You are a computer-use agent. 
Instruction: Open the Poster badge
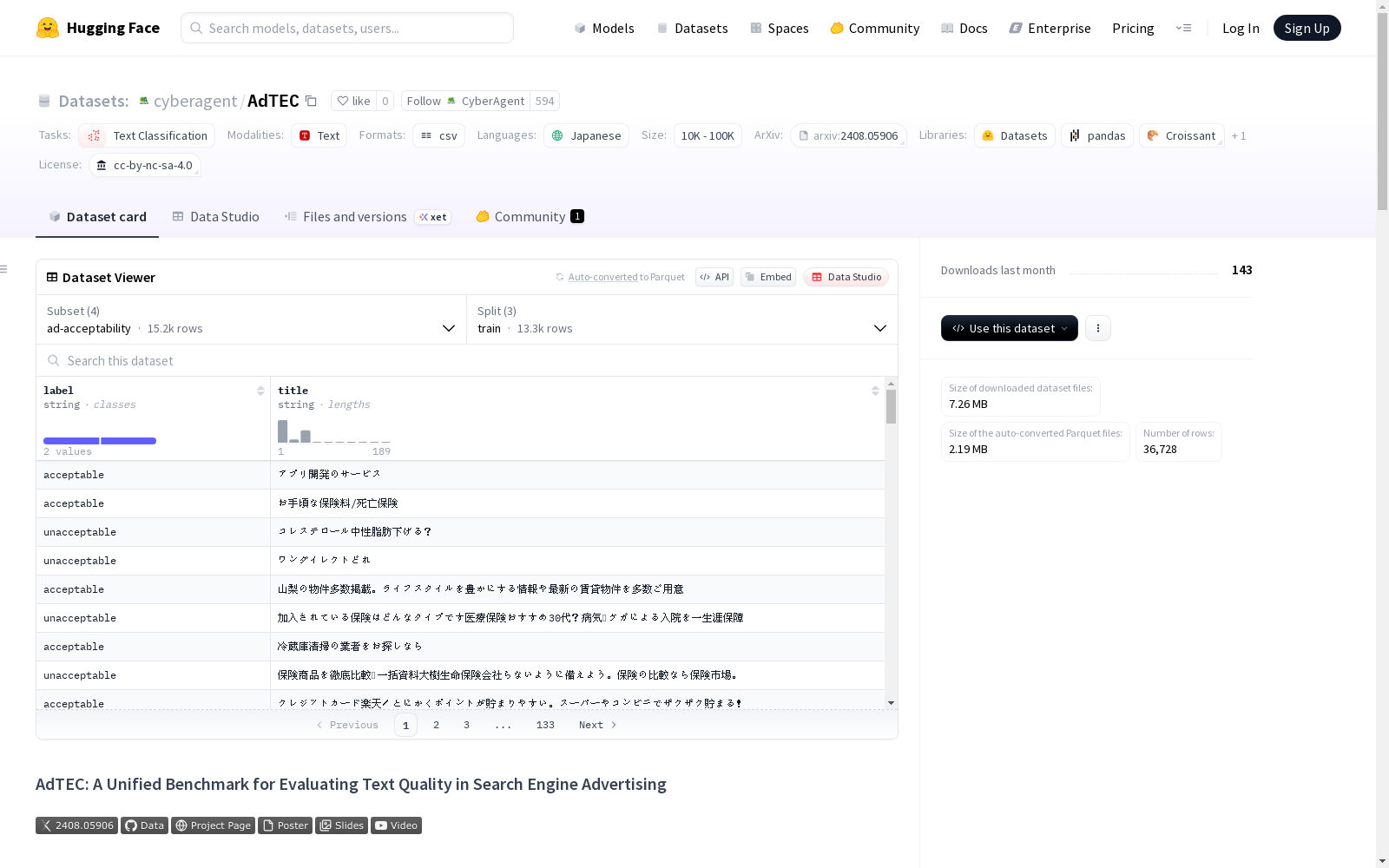285,825
